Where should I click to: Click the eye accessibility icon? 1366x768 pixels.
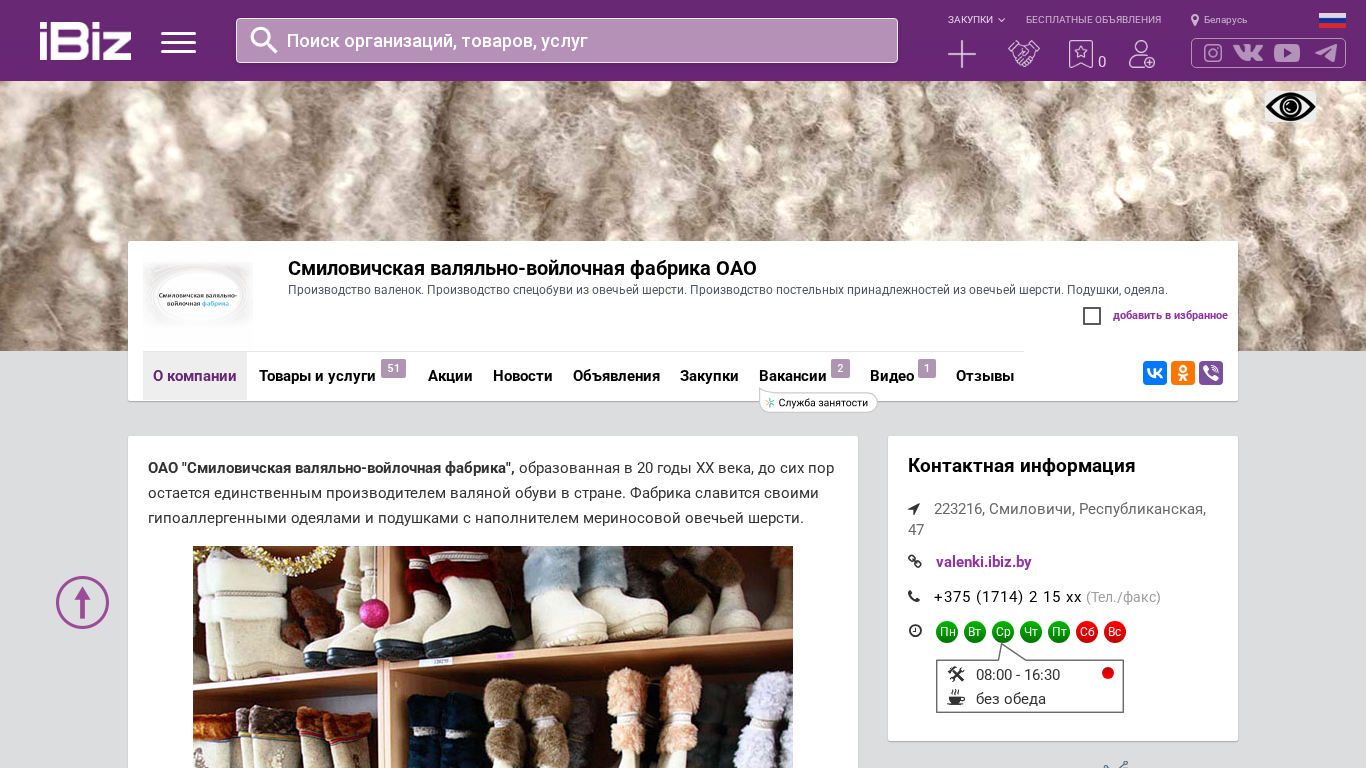[x=1290, y=107]
